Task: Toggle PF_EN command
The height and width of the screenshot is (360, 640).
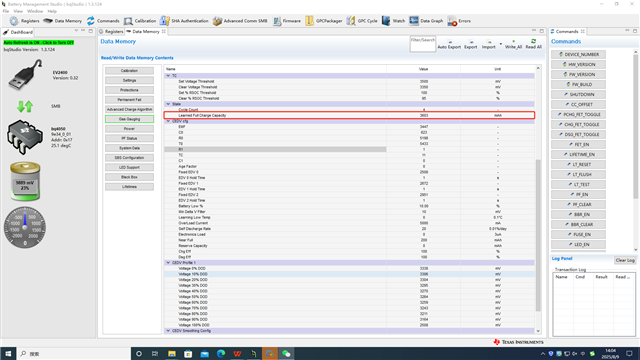Action: click(x=578, y=195)
